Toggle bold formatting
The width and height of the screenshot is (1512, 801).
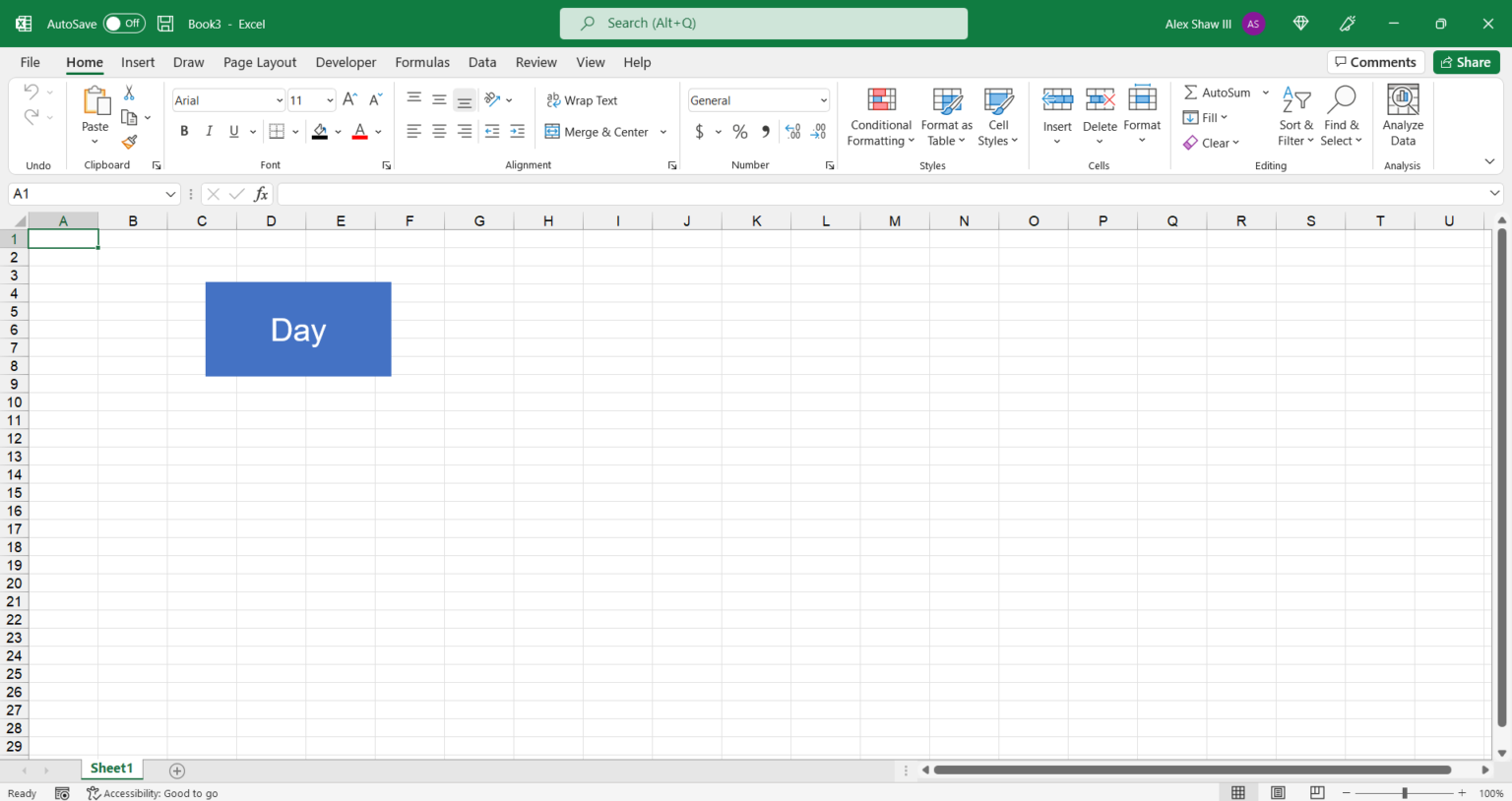click(184, 131)
